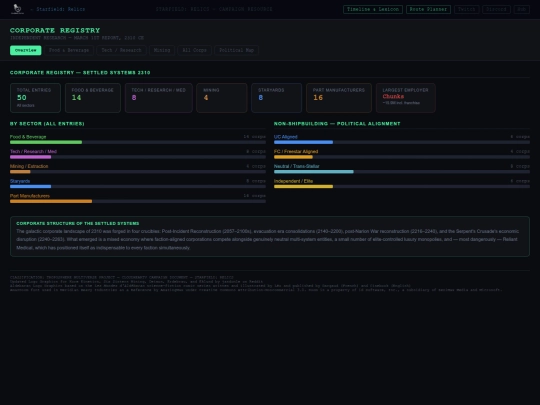540x405 pixels.
Task: Click the purple Tech / Research / Med bar
Action: pyautogui.click(x=30, y=157)
